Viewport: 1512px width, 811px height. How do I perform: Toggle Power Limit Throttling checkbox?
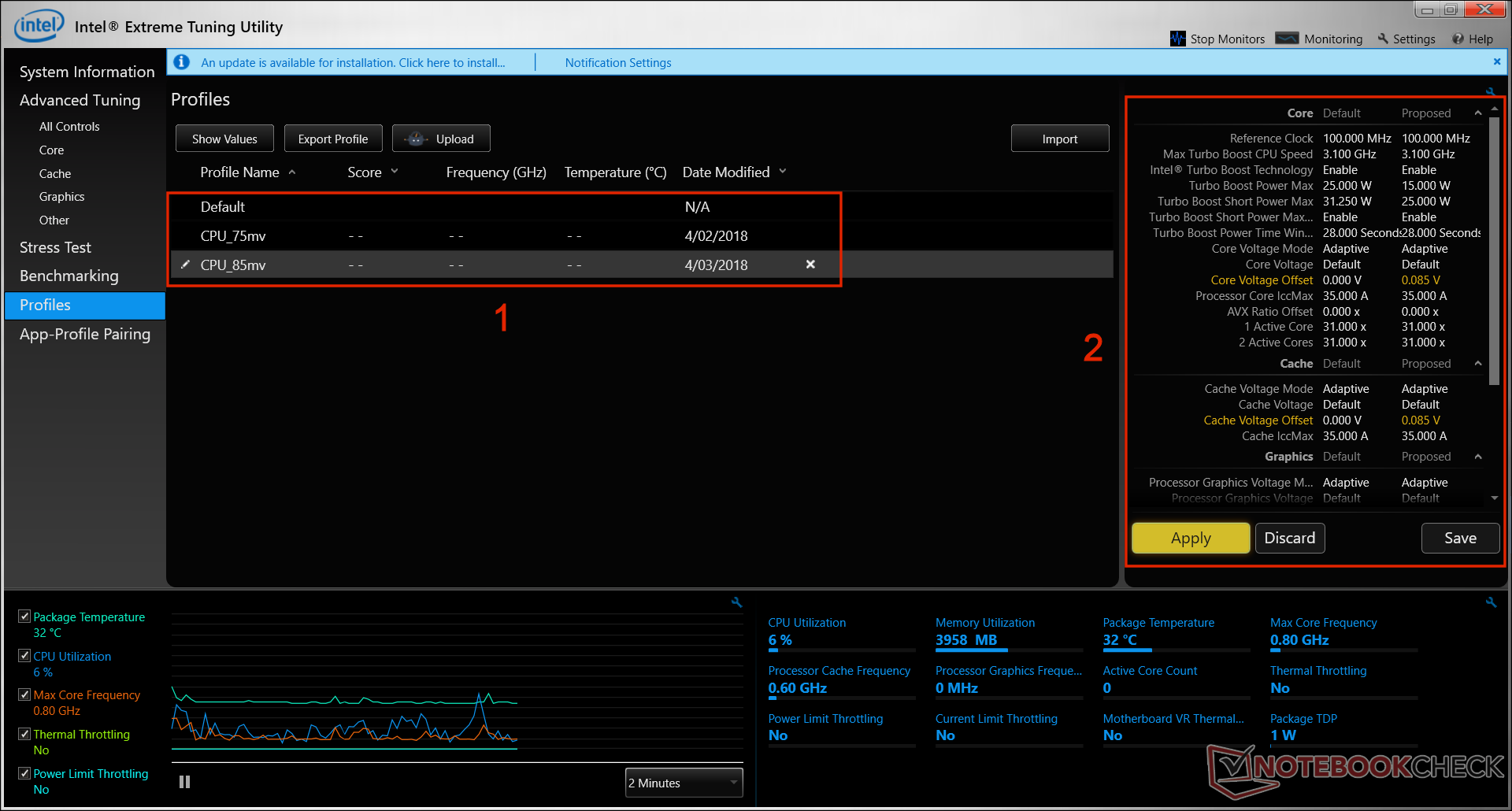(x=24, y=773)
